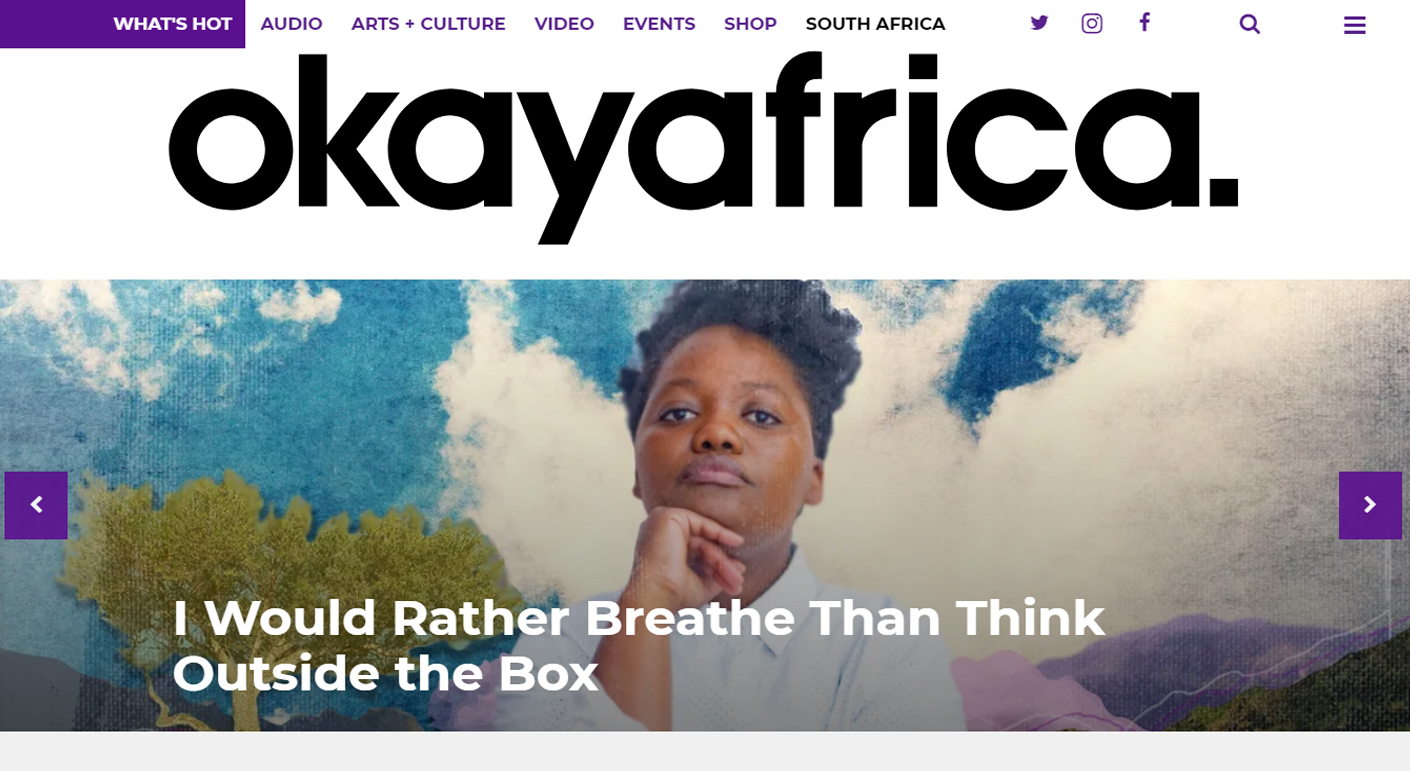Visit the SHOP link
Viewport: 1410px width, 771px height.
[750, 24]
